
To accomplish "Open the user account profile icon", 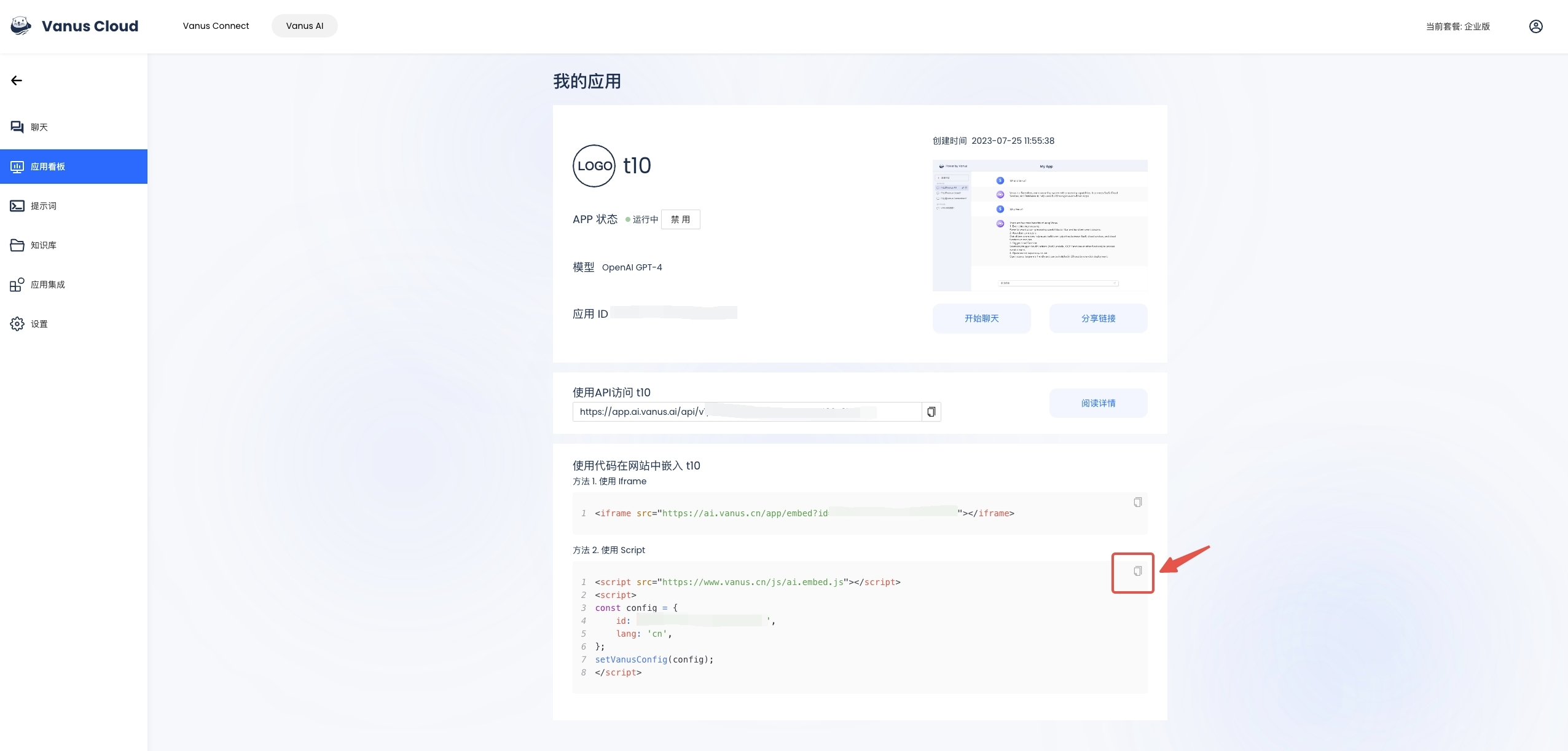I will [x=1535, y=26].
